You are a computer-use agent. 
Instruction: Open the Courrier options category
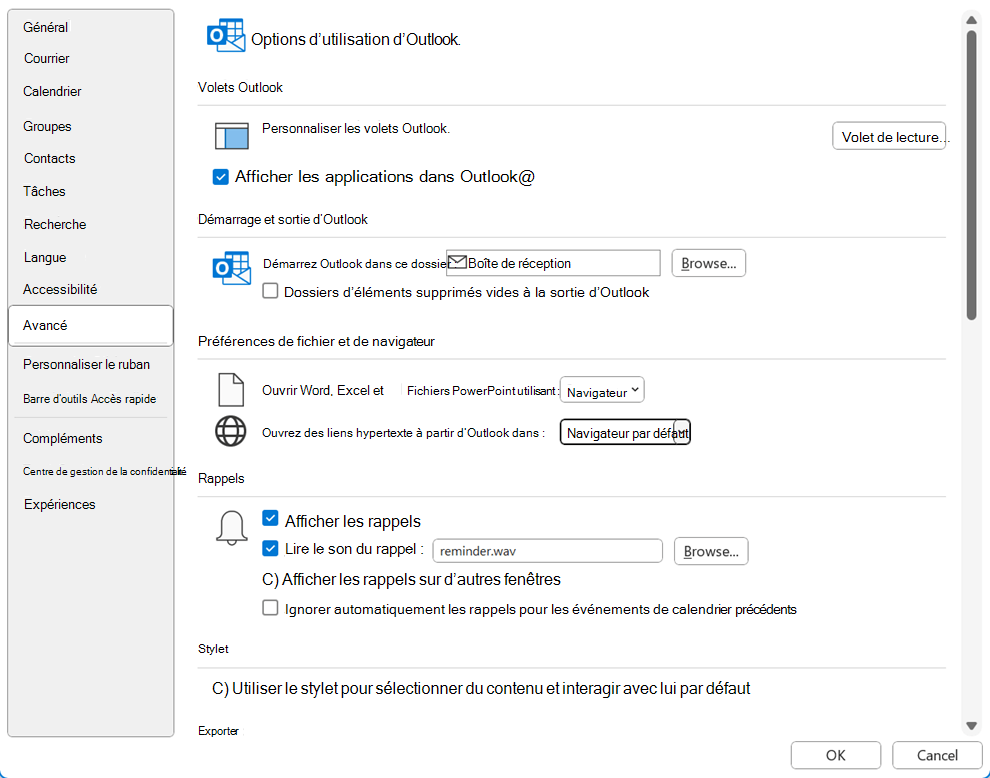tap(47, 58)
